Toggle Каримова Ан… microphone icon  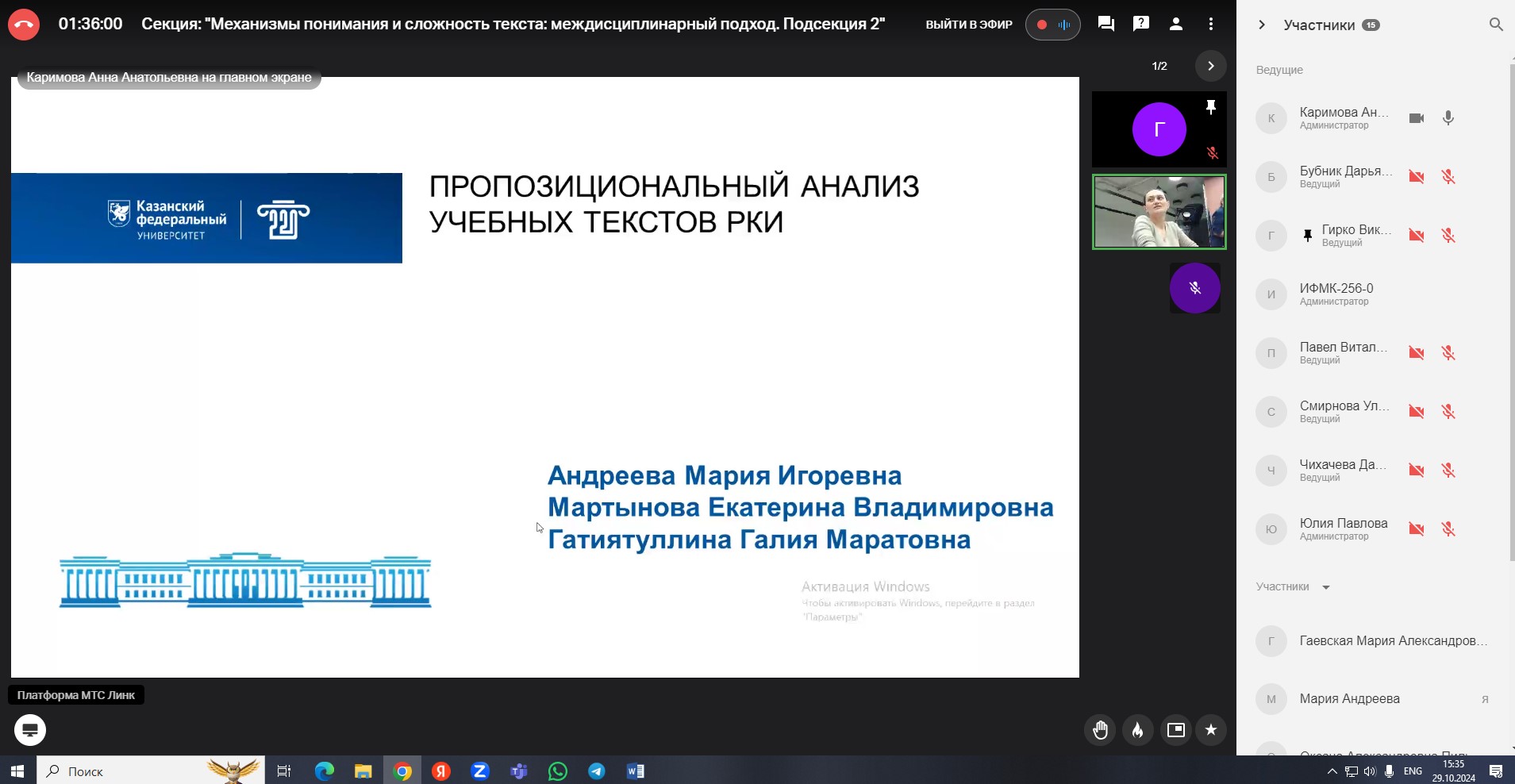coord(1448,118)
